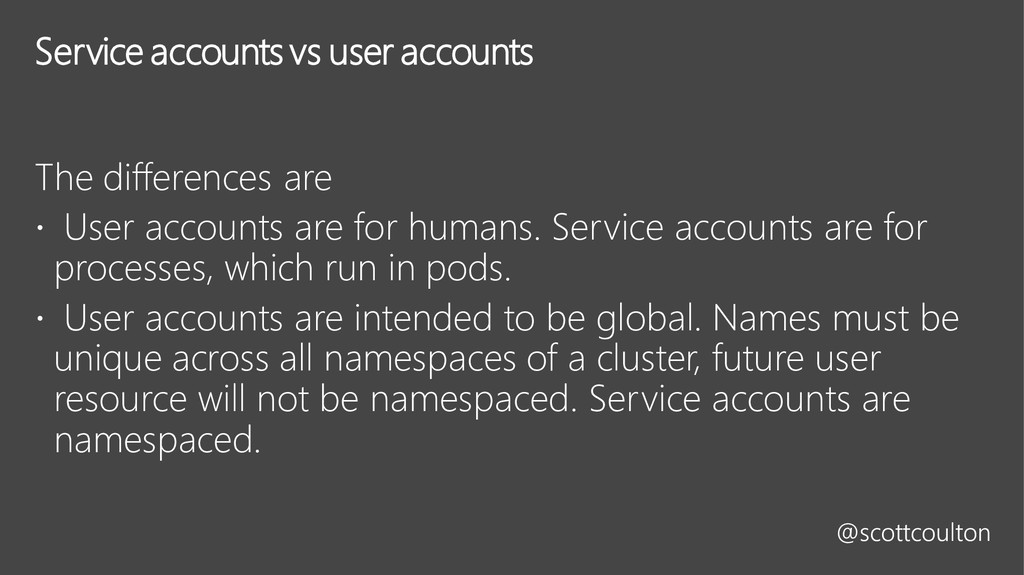Select the '@scottcoulton' handle
Image resolution: width=1024 pixels, height=575 pixels.
pyautogui.click(x=913, y=533)
